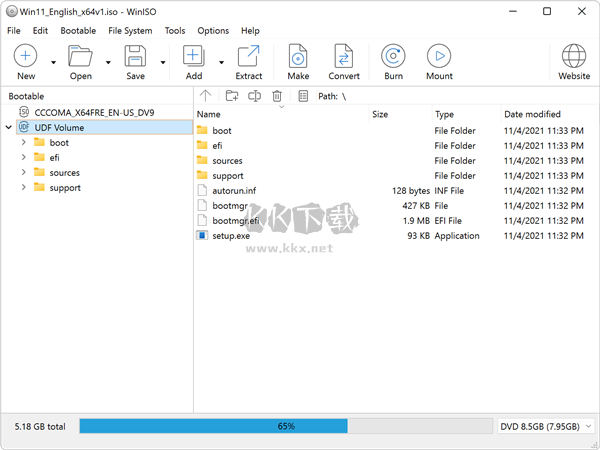Click the Mount toolbar icon

point(439,56)
